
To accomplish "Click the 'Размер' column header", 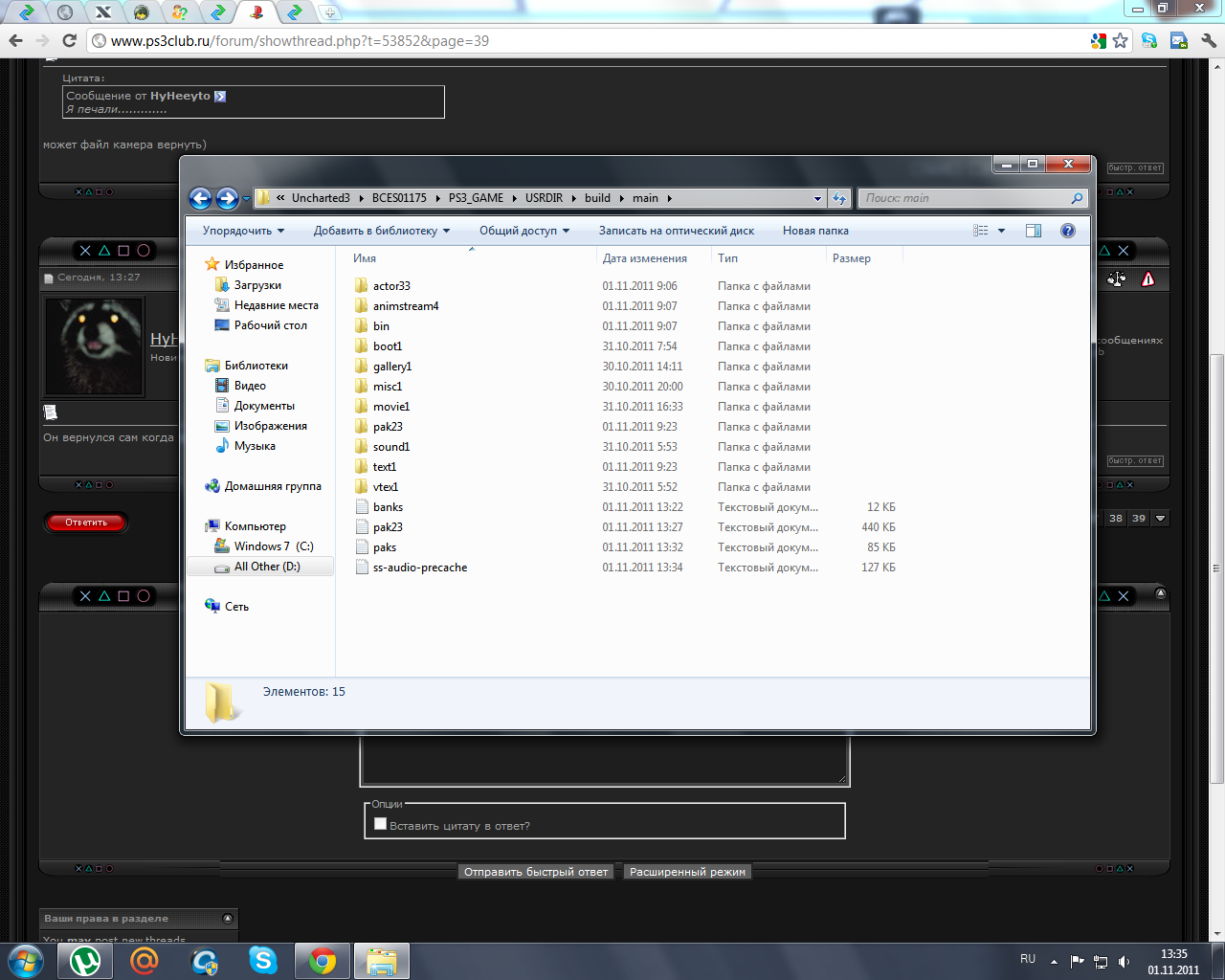I will tap(864, 258).
